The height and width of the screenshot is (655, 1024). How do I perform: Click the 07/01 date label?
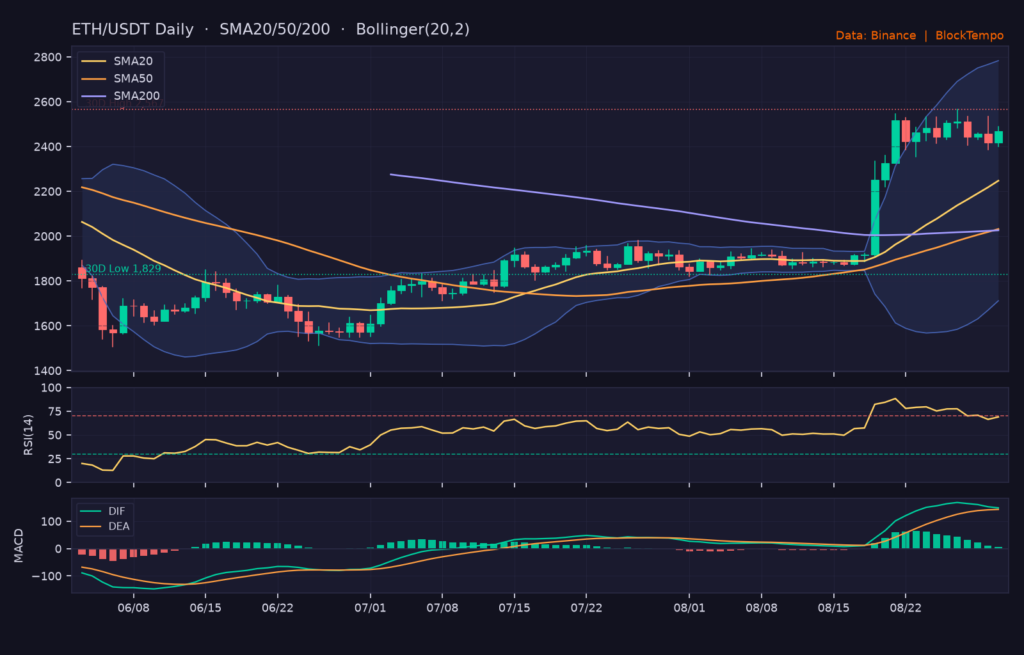tap(370, 608)
